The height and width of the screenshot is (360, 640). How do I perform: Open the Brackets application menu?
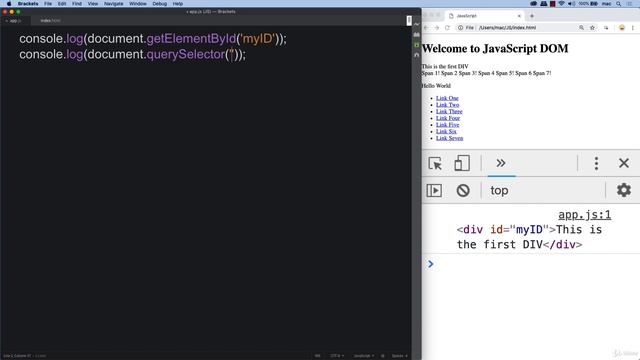tap(28, 4)
